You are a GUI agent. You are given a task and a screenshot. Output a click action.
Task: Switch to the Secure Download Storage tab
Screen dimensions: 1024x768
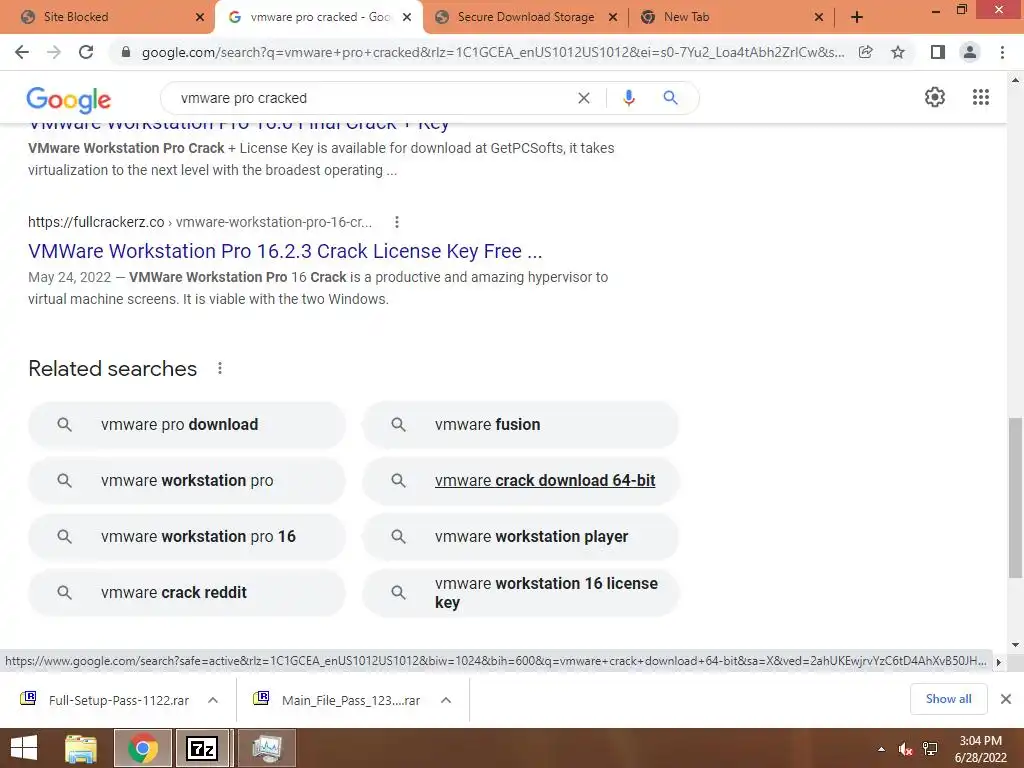[x=526, y=17]
